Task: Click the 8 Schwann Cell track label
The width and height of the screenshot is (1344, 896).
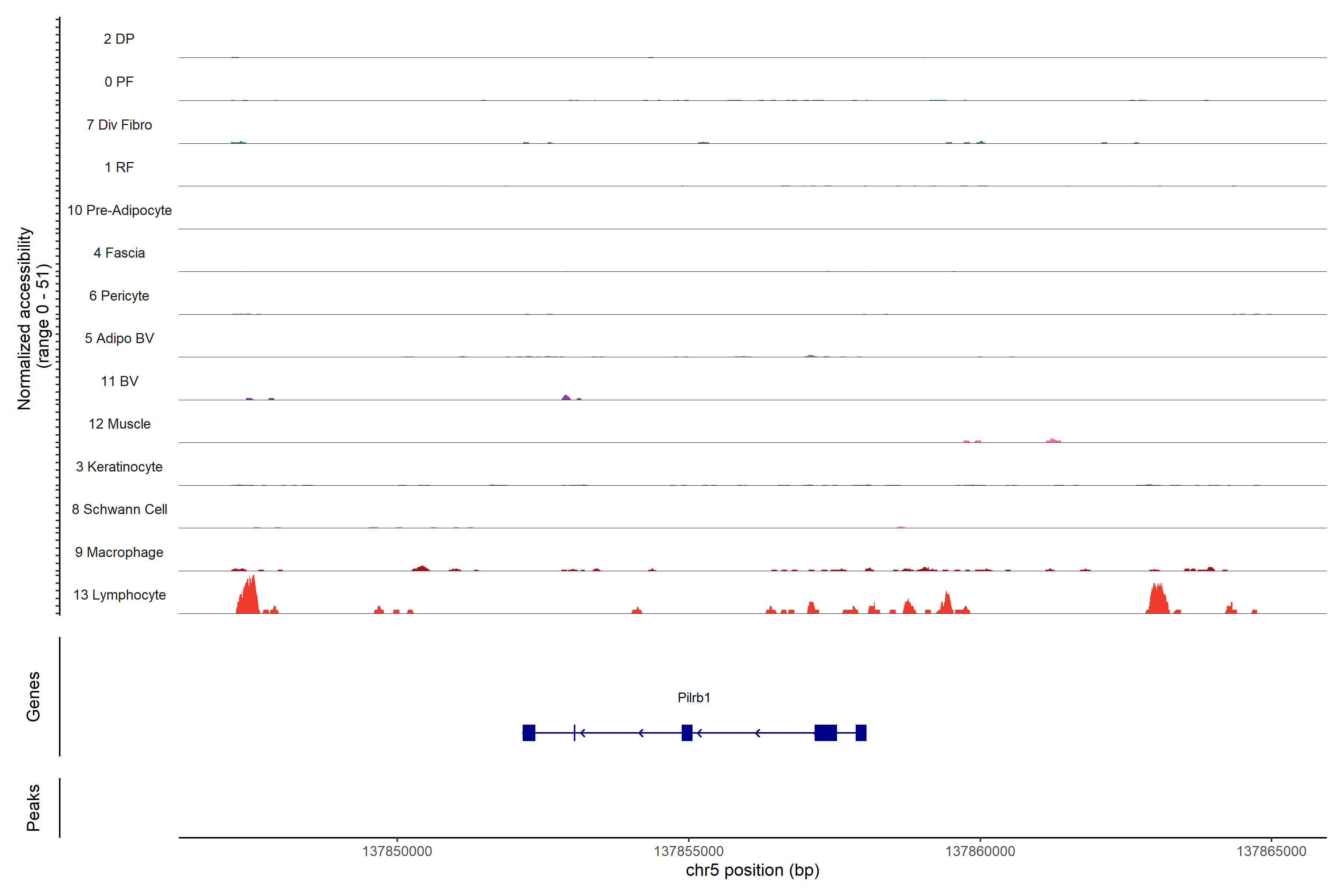Action: (x=119, y=509)
